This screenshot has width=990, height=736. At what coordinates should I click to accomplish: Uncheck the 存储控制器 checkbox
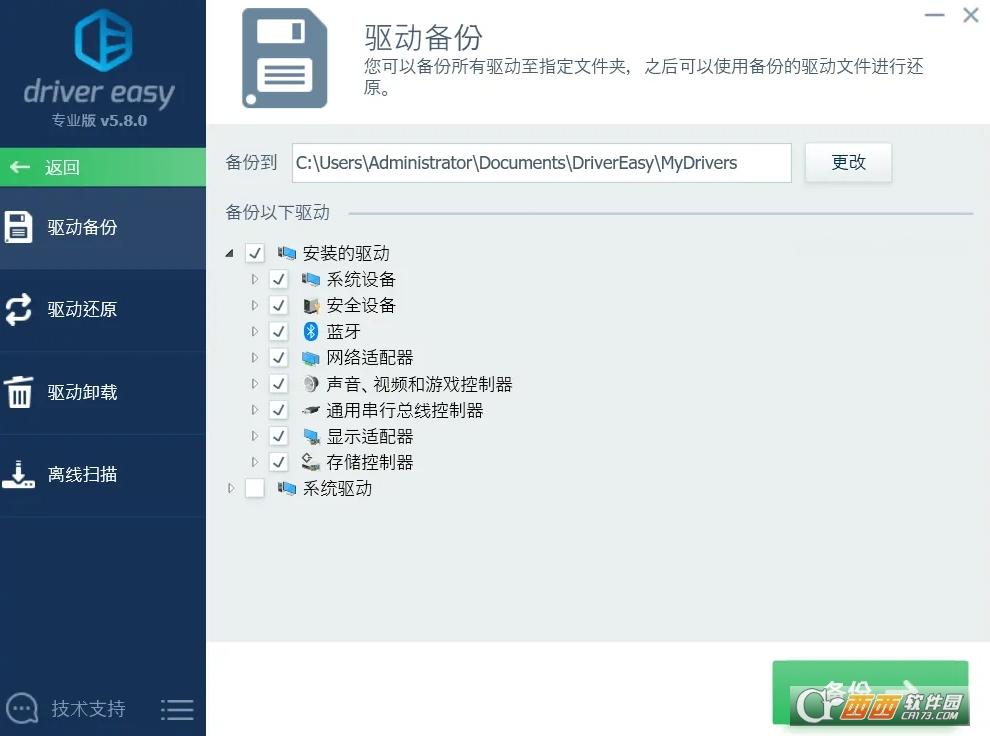(278, 462)
